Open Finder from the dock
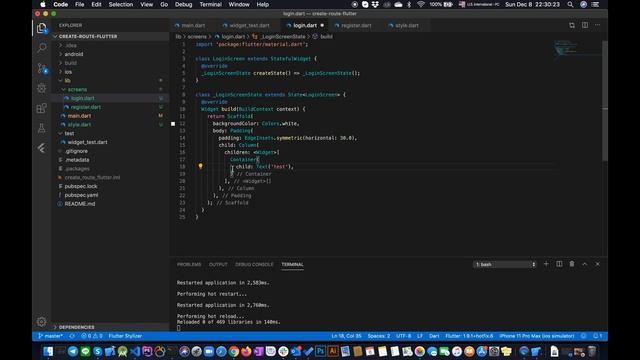 48,351
